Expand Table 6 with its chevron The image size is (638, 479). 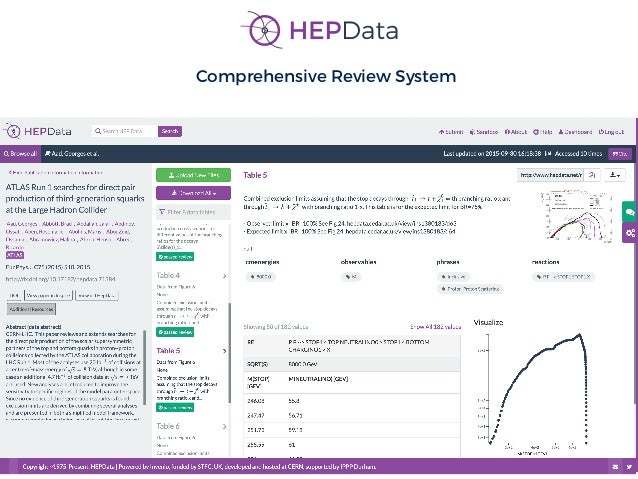pos(225,427)
